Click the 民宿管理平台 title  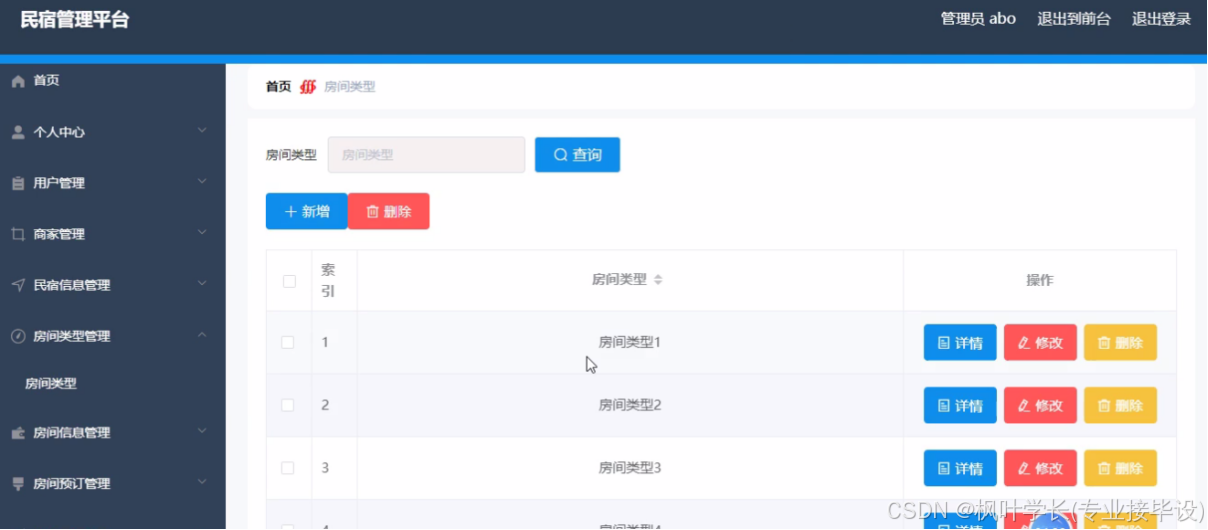point(75,20)
